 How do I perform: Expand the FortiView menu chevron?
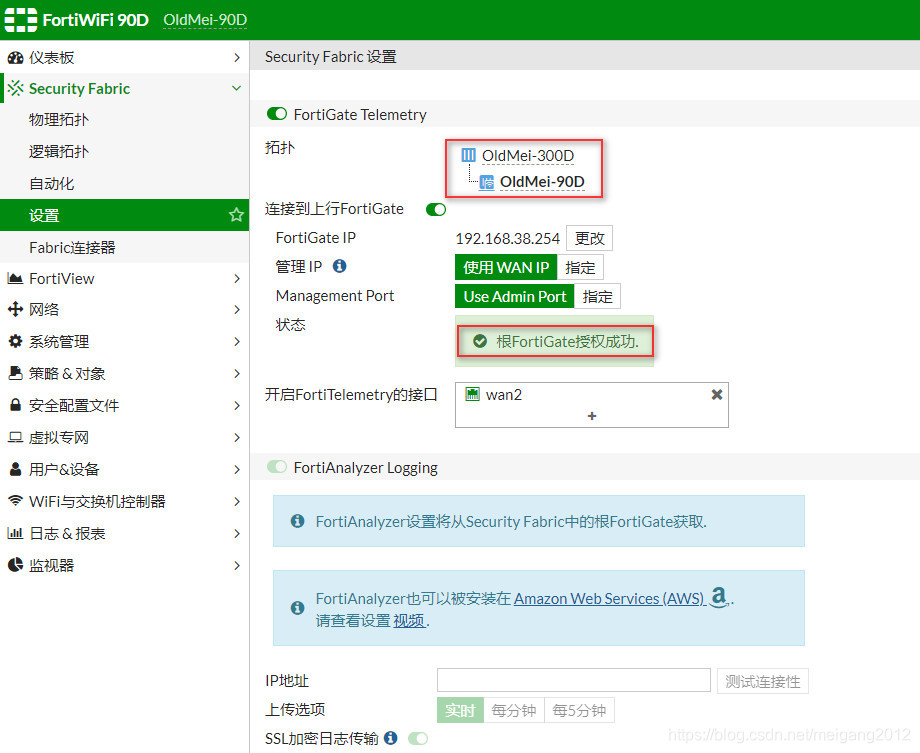[x=236, y=278]
